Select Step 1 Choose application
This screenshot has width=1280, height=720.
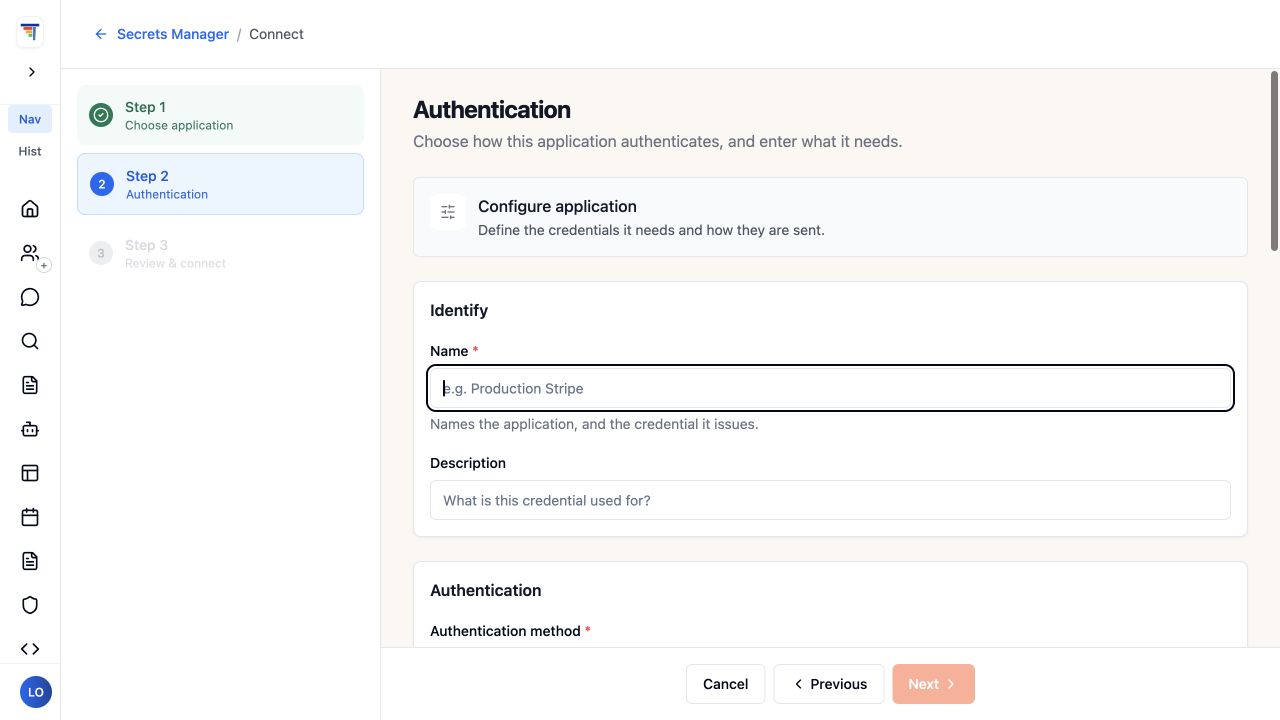(220, 115)
